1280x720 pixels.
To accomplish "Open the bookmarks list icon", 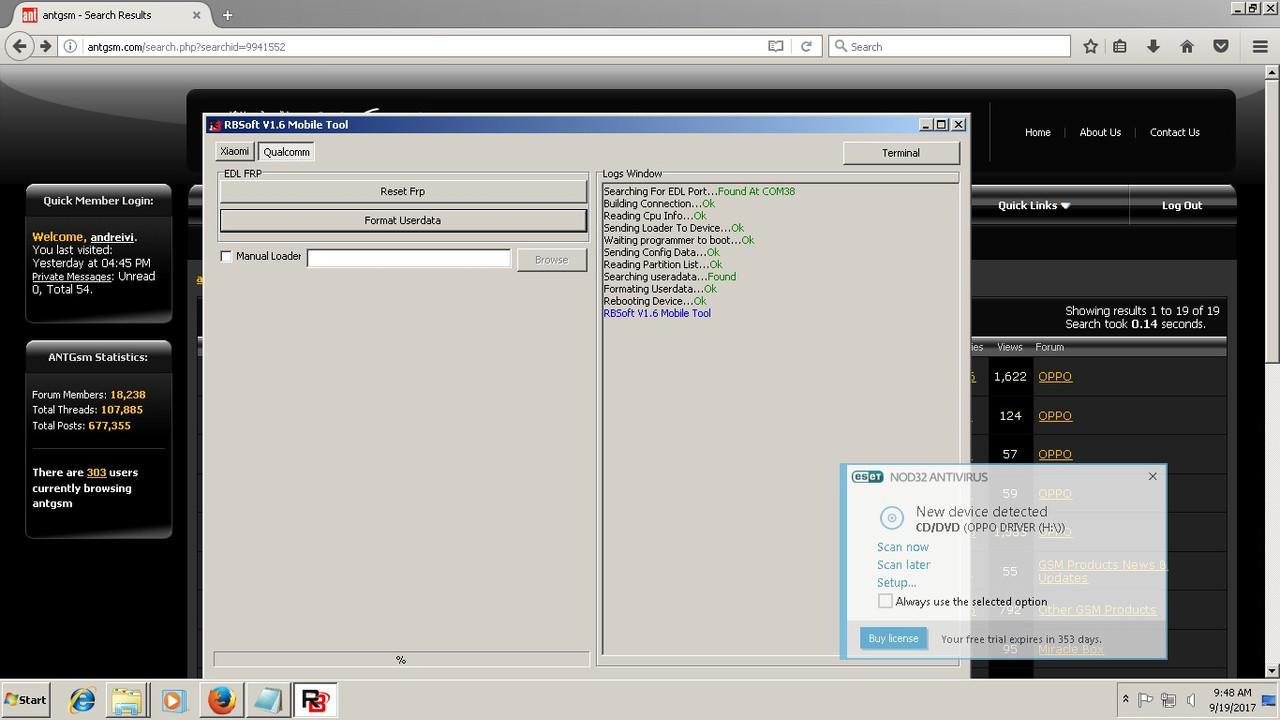I will 1120,46.
